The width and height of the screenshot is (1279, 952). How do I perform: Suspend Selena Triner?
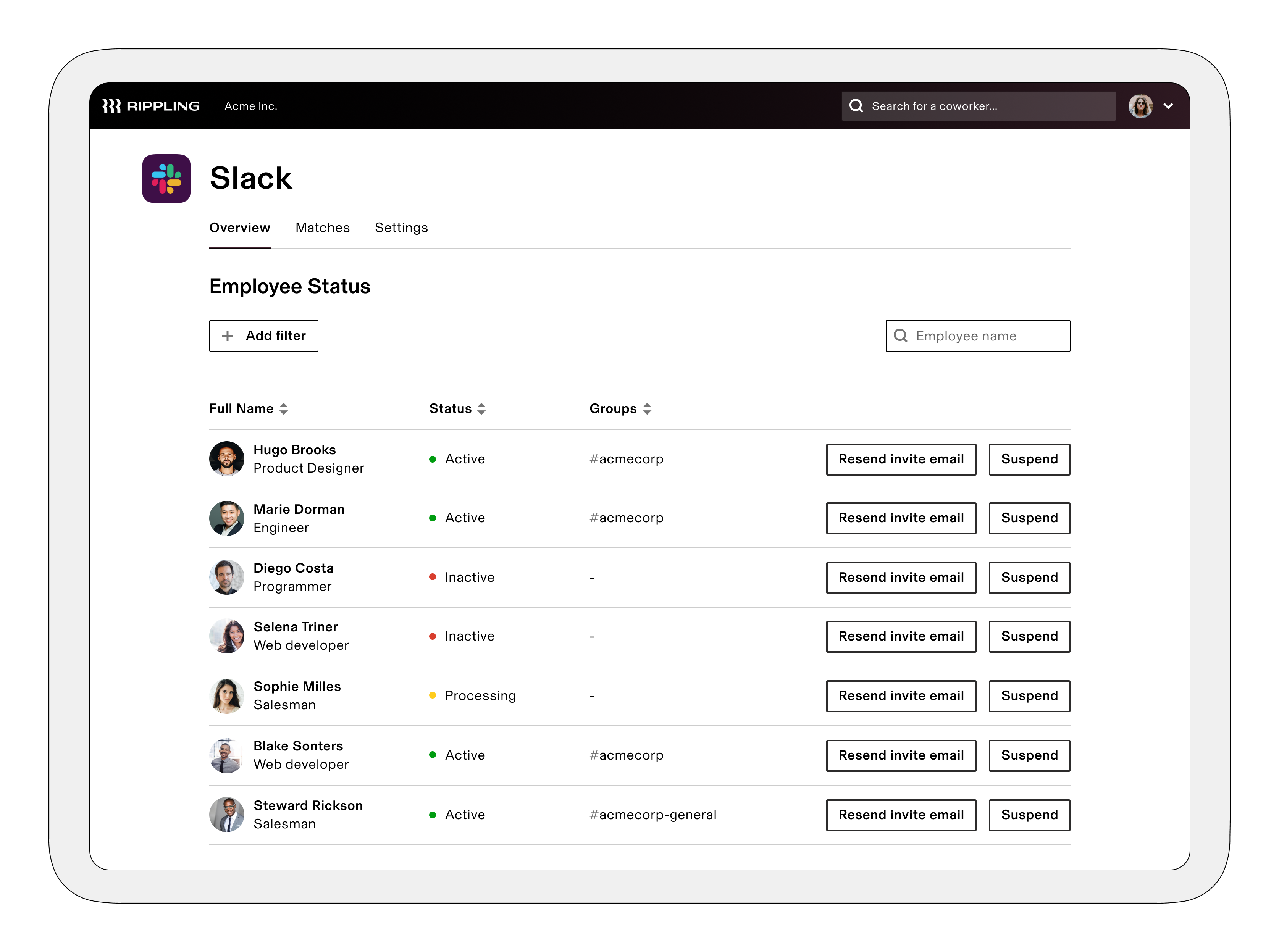1029,636
